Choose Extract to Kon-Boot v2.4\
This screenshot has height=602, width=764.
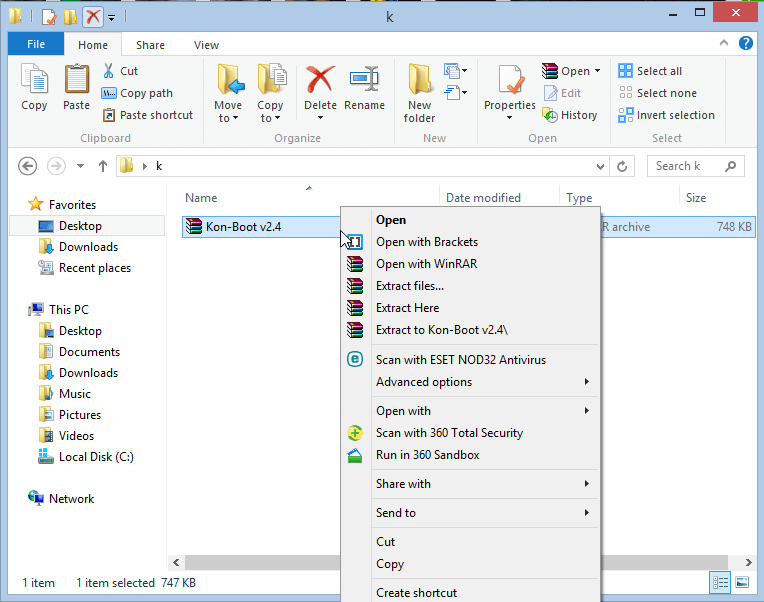[471, 330]
